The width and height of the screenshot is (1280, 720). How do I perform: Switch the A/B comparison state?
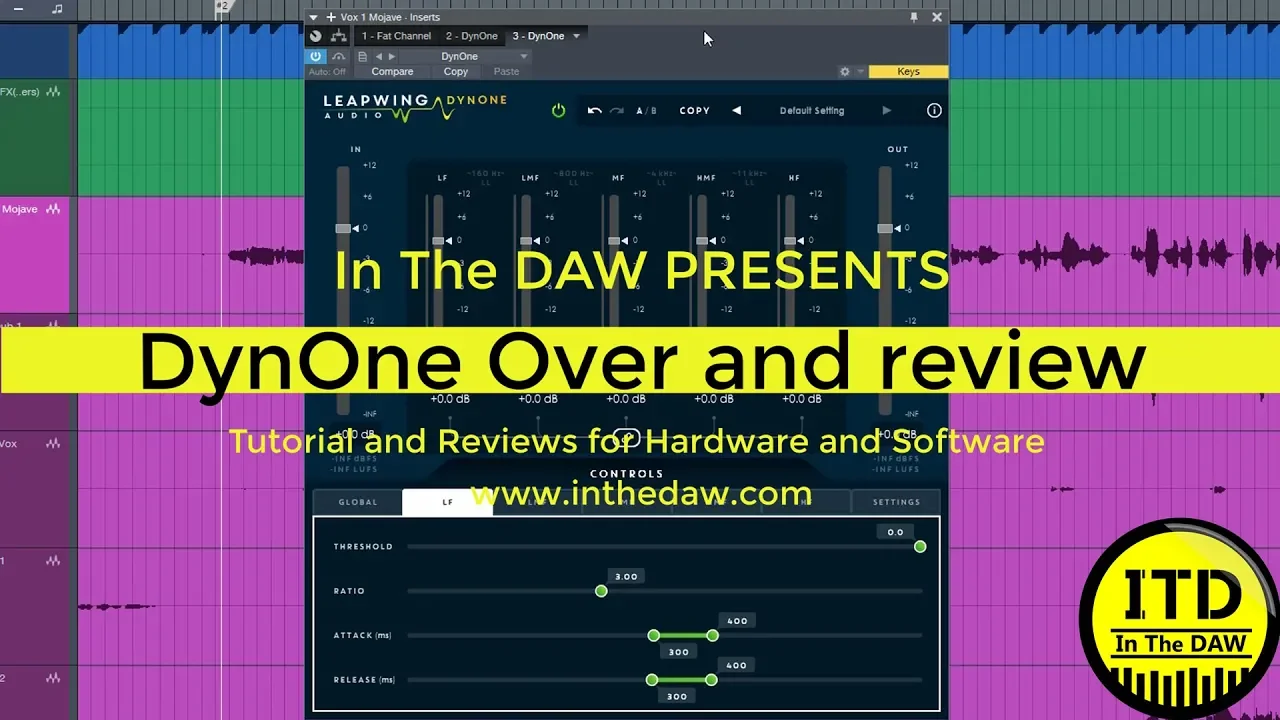647,111
